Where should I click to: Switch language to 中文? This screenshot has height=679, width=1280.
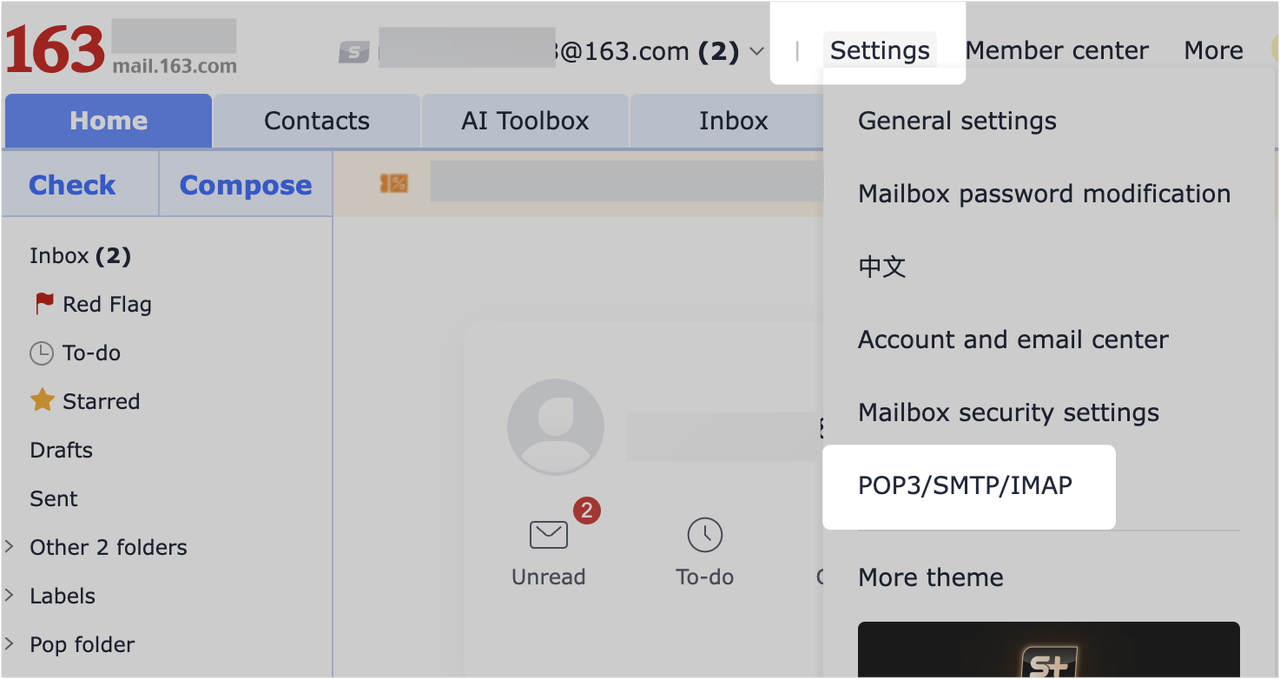pos(882,267)
